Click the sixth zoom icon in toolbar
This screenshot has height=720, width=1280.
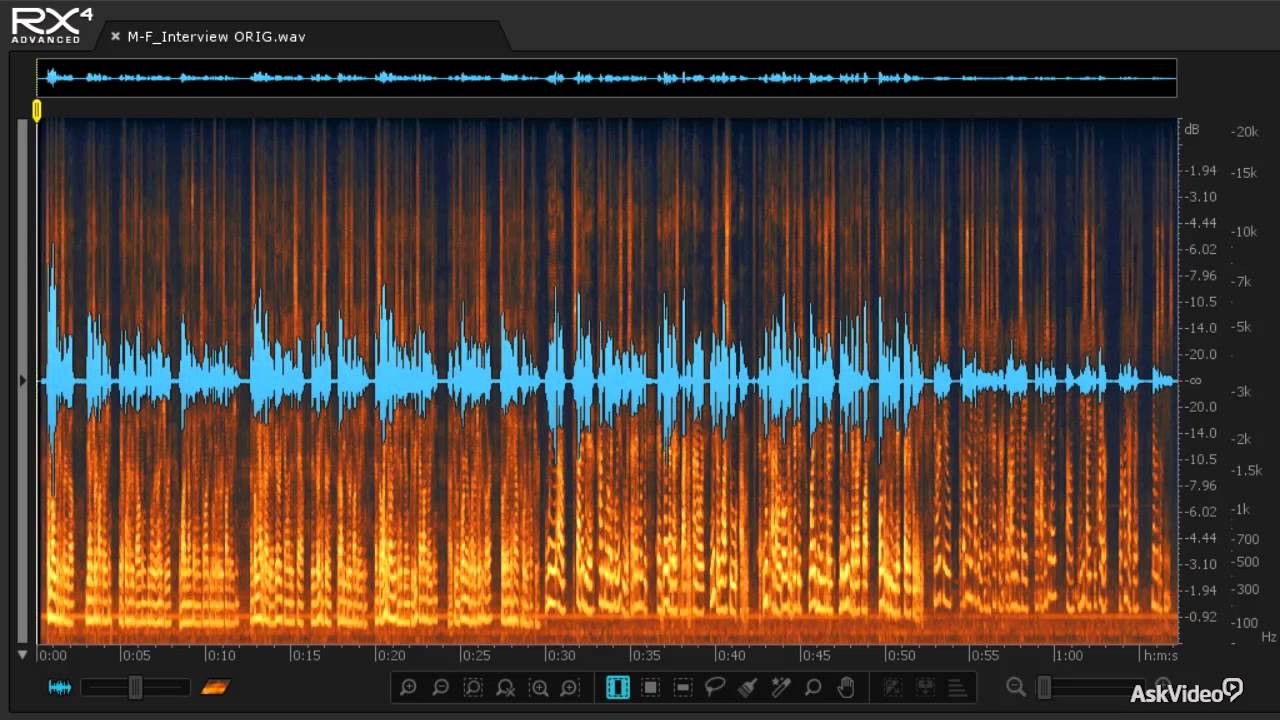tap(570, 687)
